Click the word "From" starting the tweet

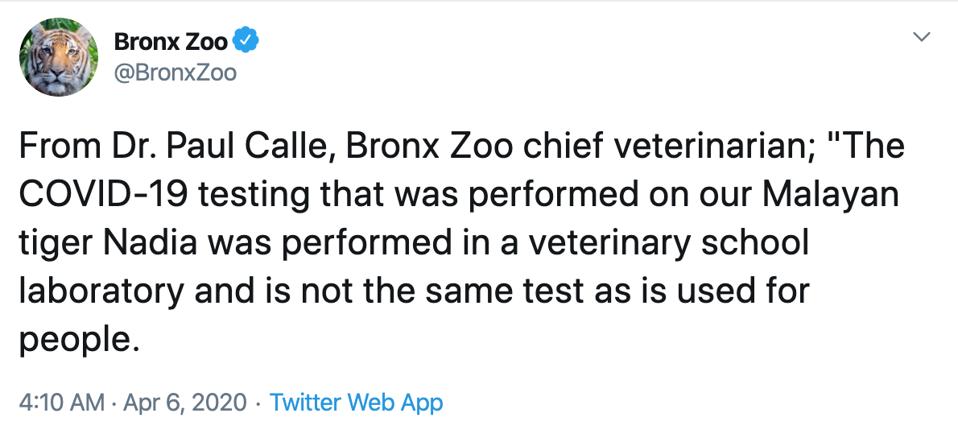point(60,148)
